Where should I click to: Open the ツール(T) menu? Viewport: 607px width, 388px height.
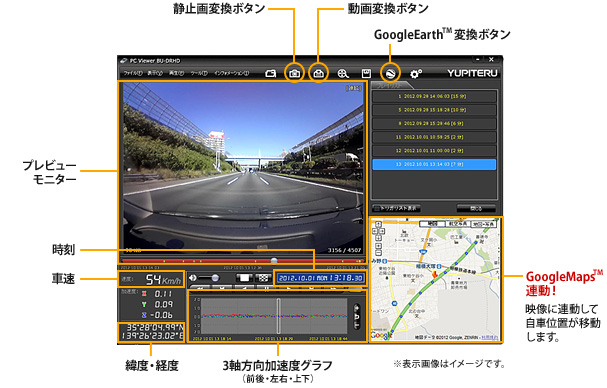click(x=199, y=73)
